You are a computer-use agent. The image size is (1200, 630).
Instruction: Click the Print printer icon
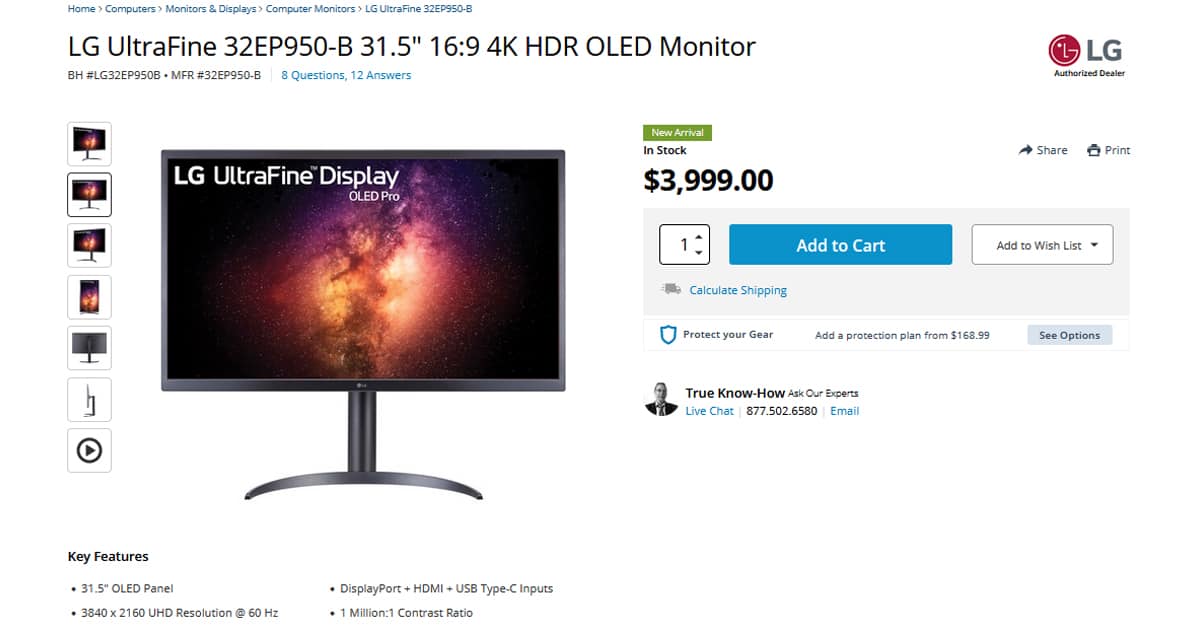(x=1094, y=150)
